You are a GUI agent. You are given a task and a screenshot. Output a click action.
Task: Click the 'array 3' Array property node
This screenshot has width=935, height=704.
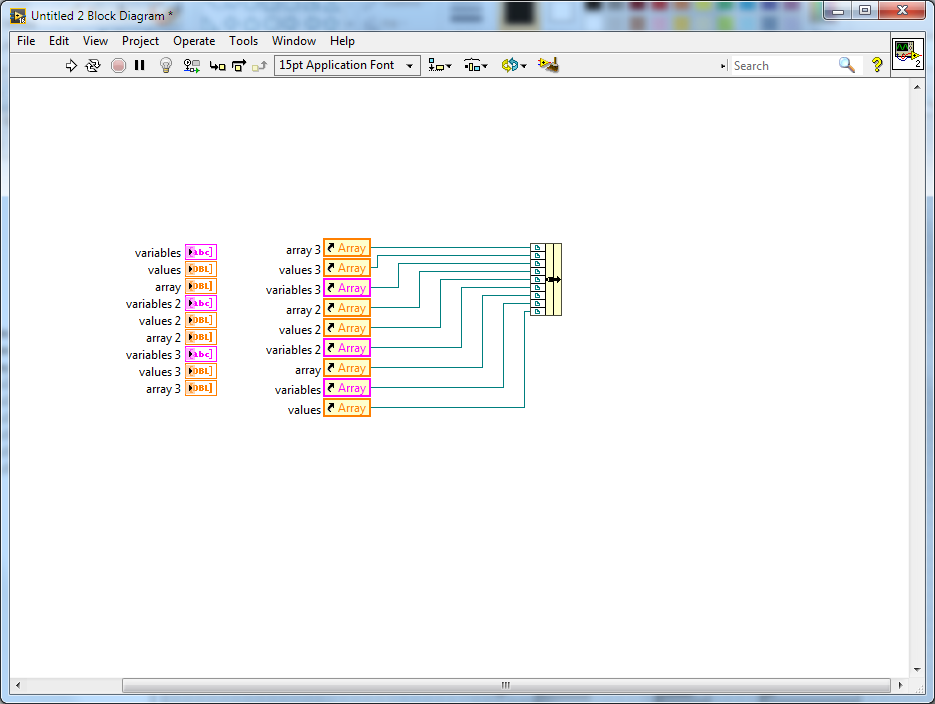point(347,248)
